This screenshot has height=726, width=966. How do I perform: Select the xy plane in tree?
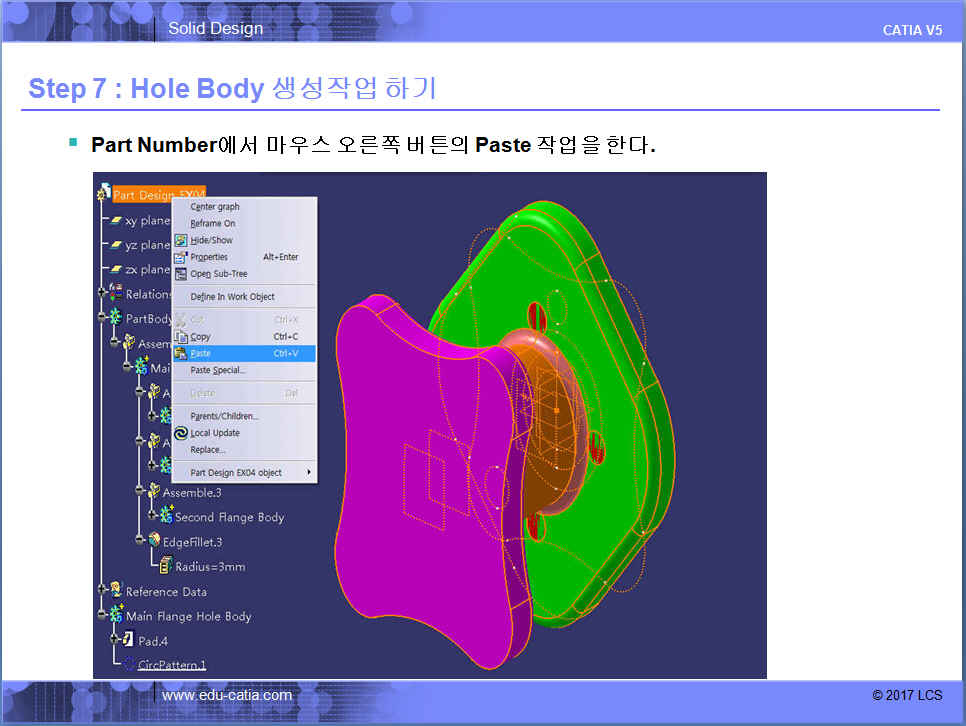147,221
